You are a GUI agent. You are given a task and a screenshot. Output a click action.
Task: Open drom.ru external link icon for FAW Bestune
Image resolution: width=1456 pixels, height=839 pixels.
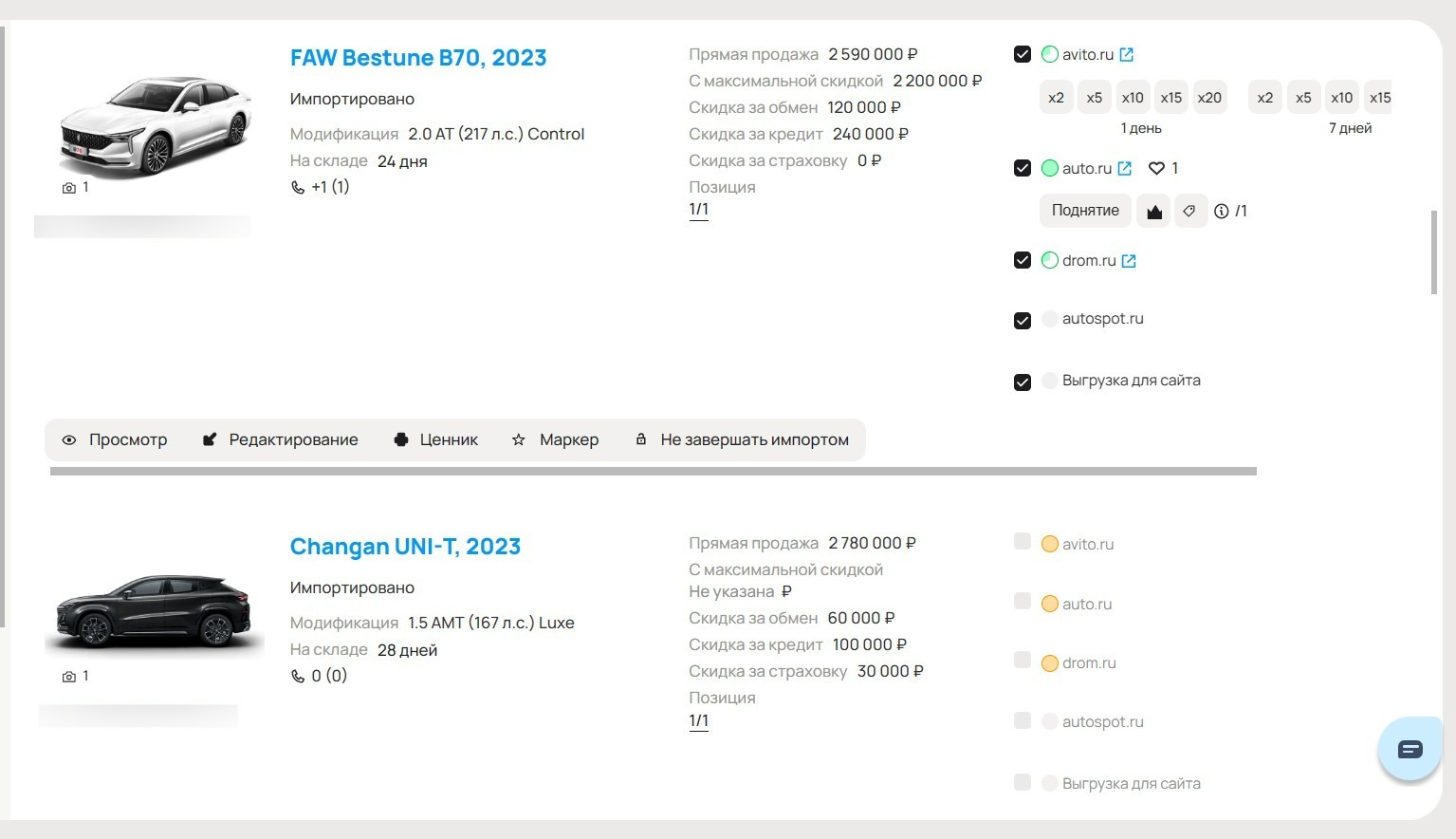1128,261
